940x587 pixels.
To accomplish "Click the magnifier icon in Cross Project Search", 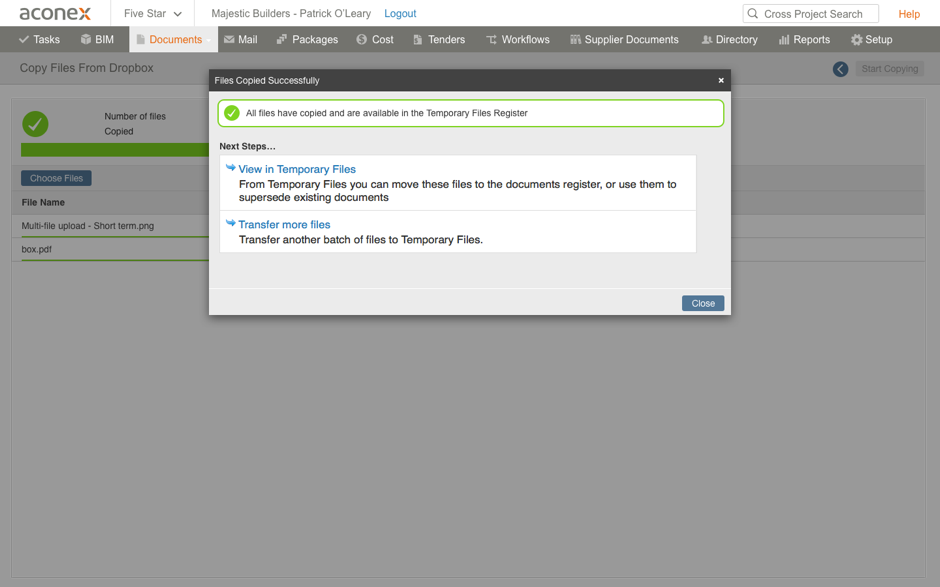I will (752, 13).
